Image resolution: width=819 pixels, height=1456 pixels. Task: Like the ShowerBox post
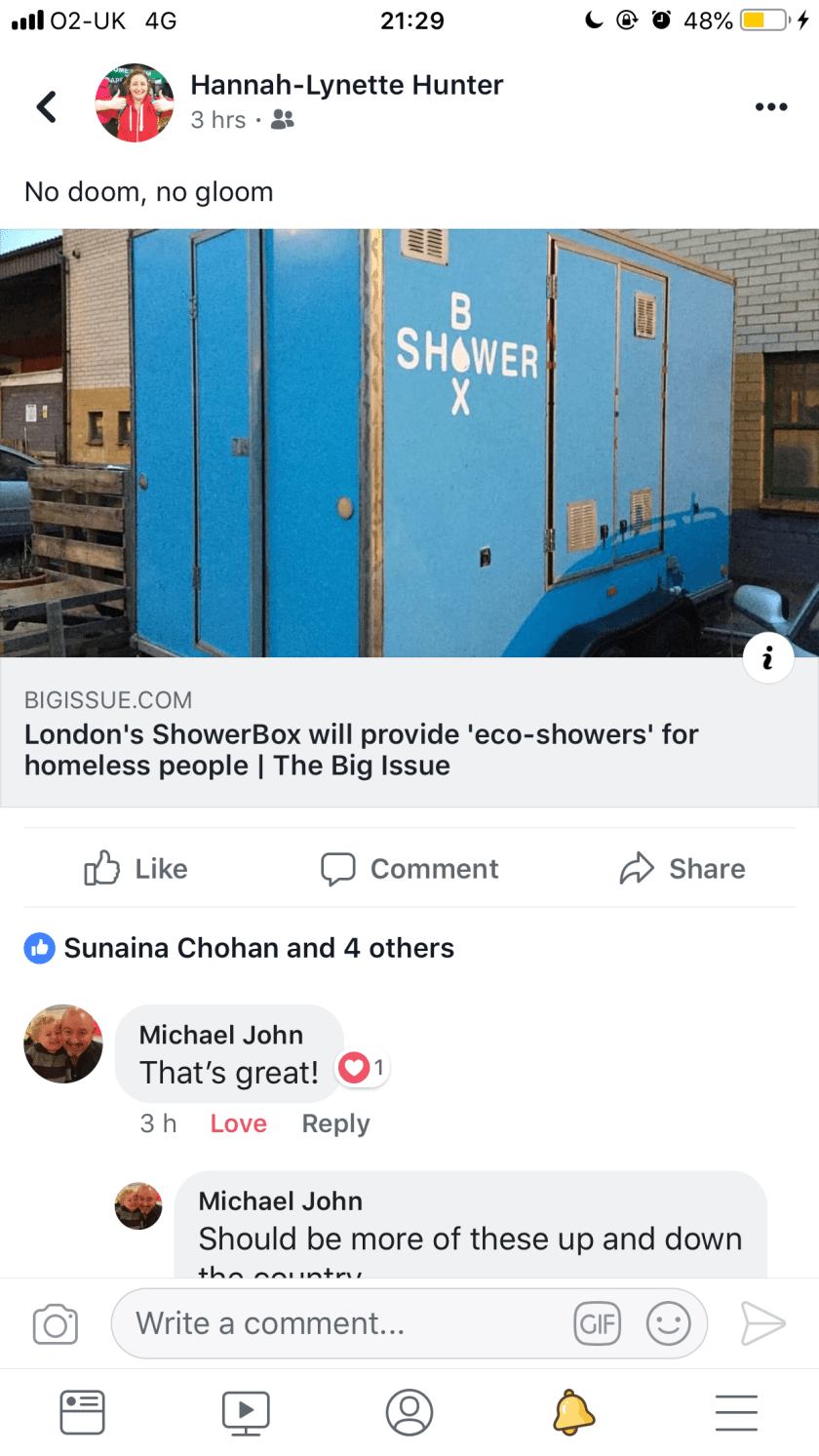click(x=136, y=868)
